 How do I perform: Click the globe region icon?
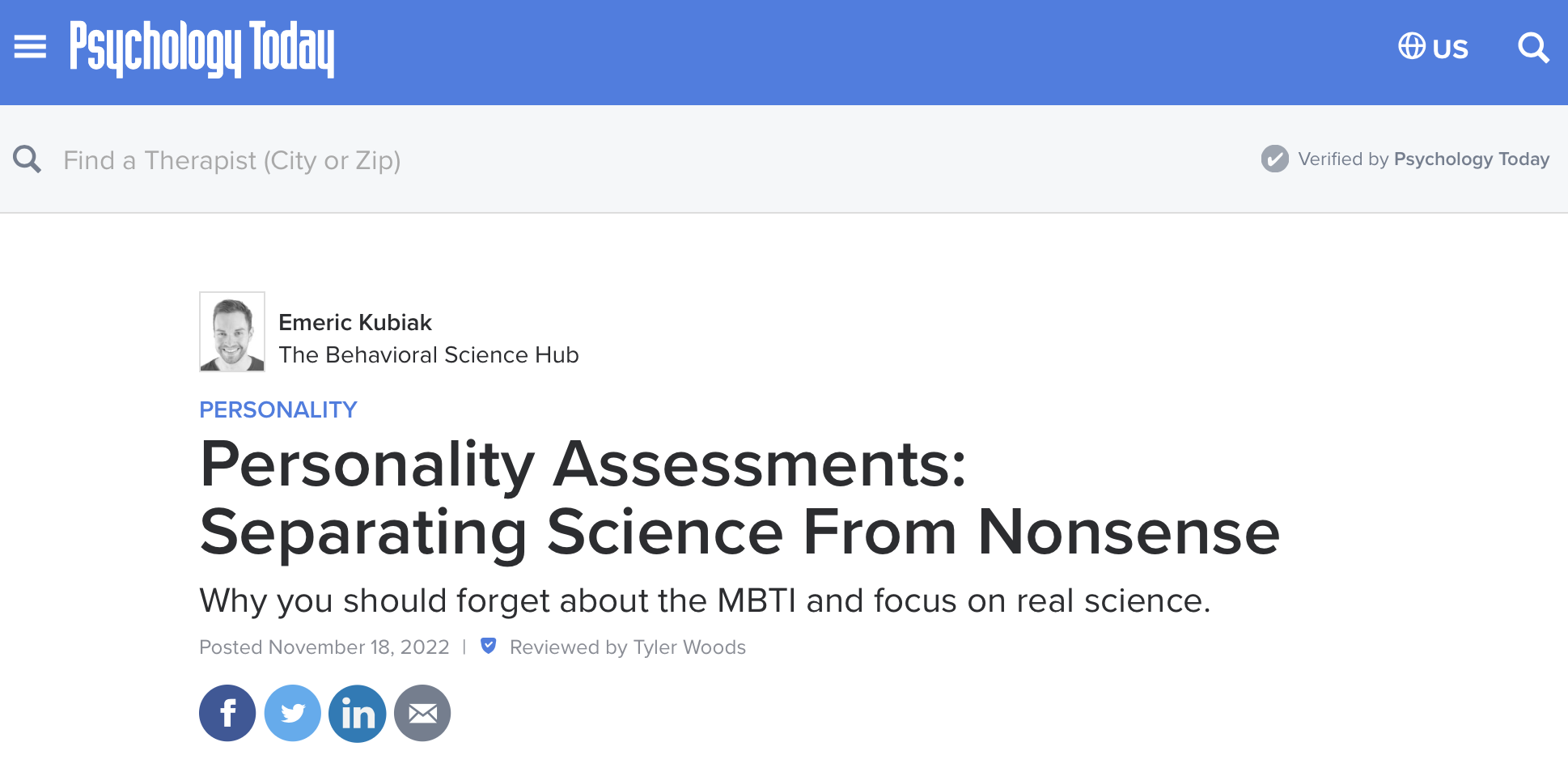point(1411,46)
